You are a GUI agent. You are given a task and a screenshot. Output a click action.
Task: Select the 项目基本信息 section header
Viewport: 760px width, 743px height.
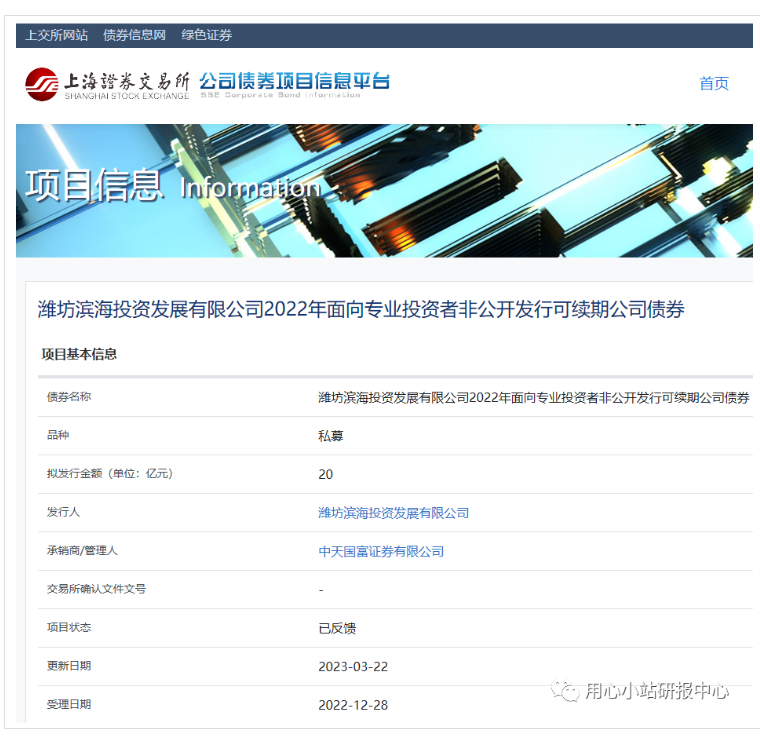click(x=79, y=354)
